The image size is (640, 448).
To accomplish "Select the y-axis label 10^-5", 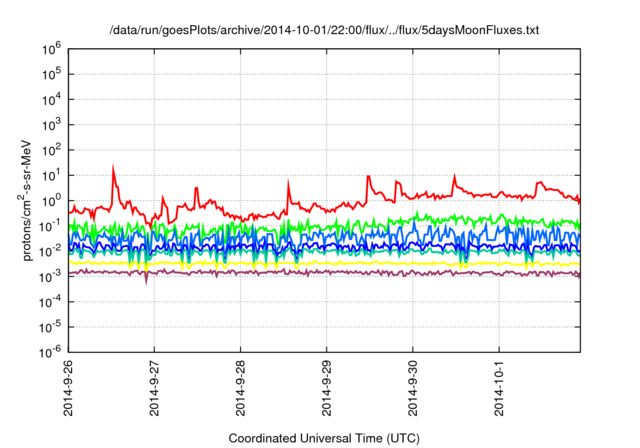I will pyautogui.click(x=51, y=328).
